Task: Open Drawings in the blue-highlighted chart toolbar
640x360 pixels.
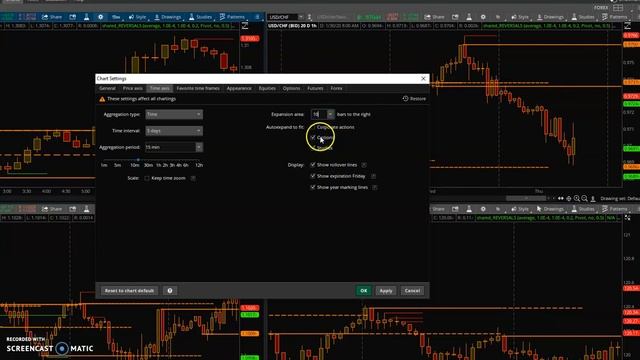Action: tap(167, 17)
